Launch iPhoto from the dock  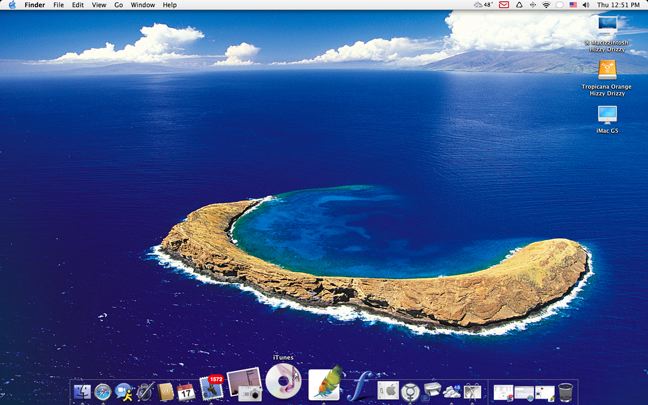(x=244, y=384)
